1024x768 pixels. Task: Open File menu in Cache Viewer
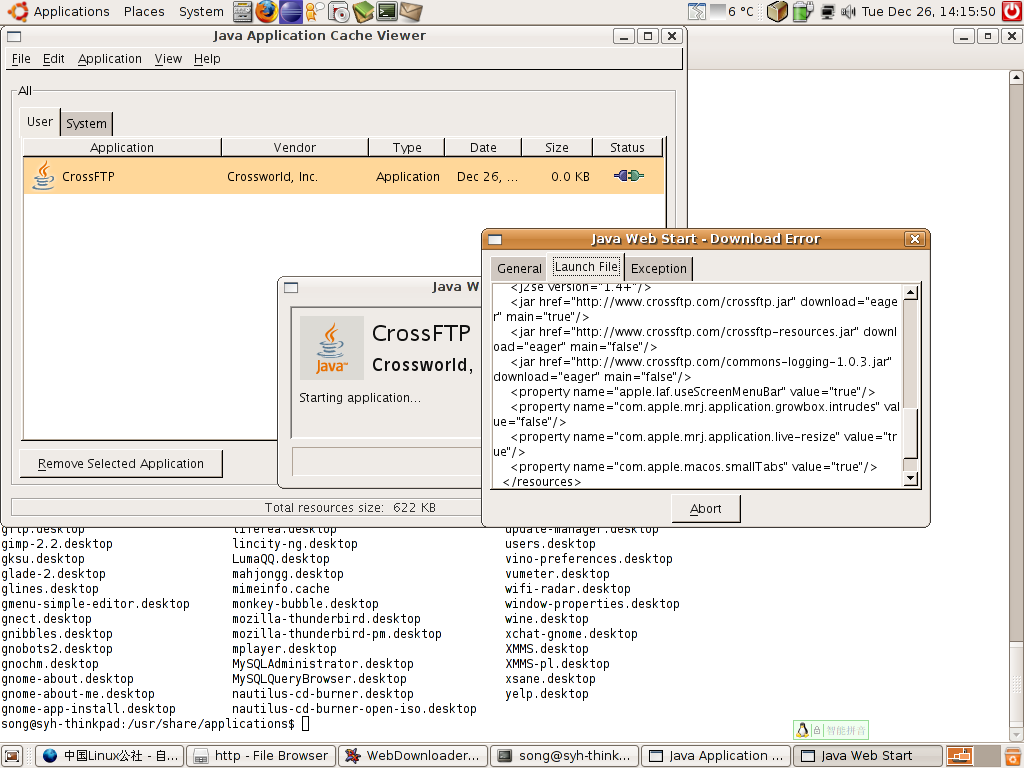pyautogui.click(x=21, y=59)
